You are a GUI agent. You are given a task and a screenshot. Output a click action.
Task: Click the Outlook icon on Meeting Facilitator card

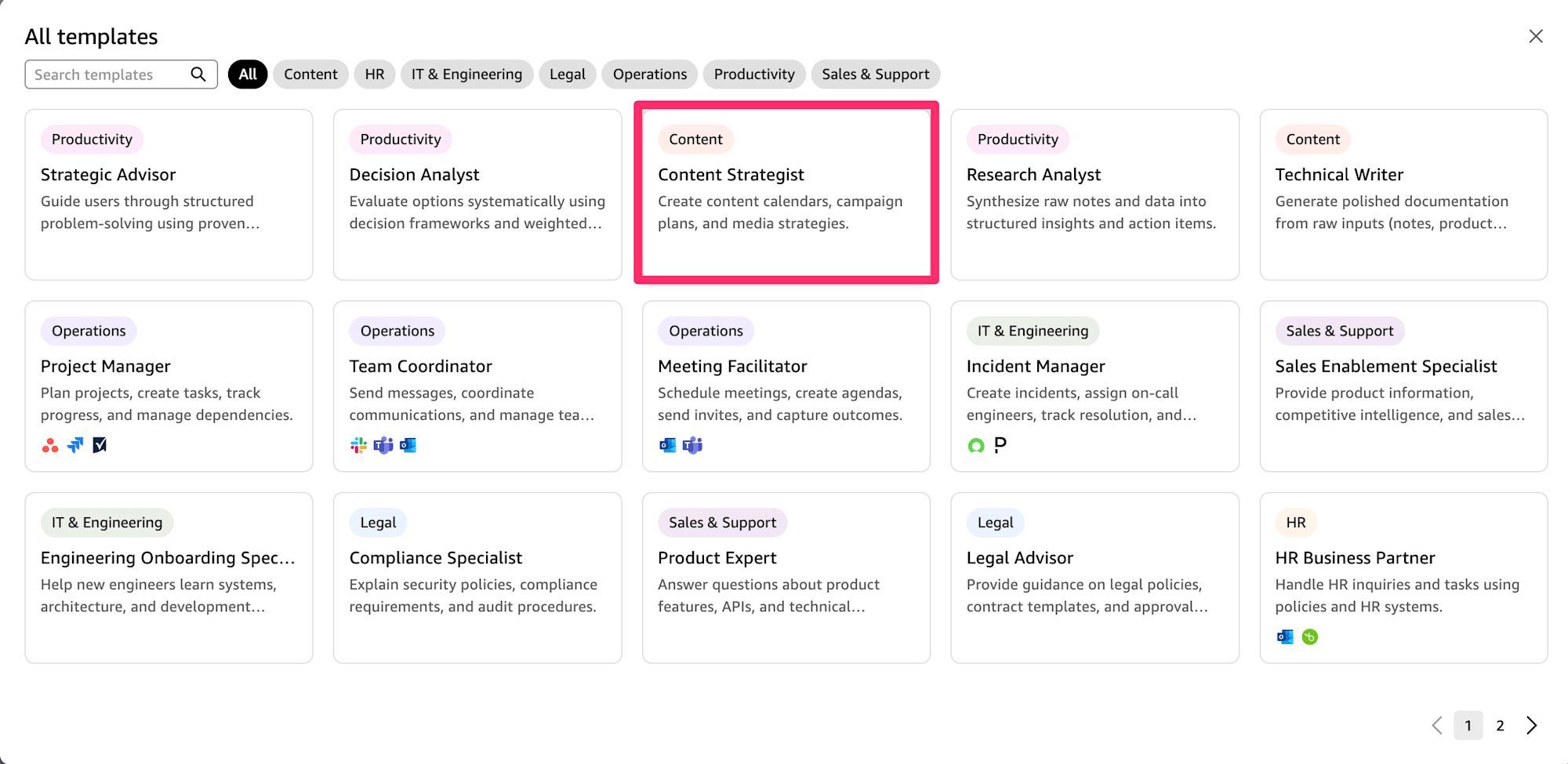pos(667,446)
